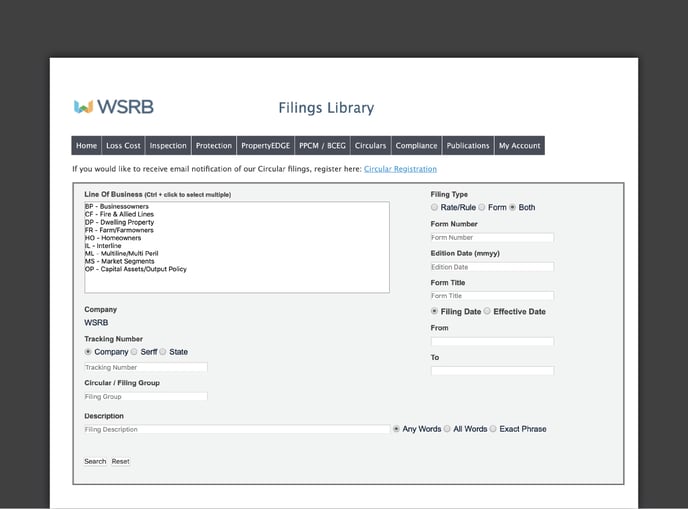Screen dimensions: 688x509
Task: Open PPCM / BCEG menu
Action: (x=322, y=146)
